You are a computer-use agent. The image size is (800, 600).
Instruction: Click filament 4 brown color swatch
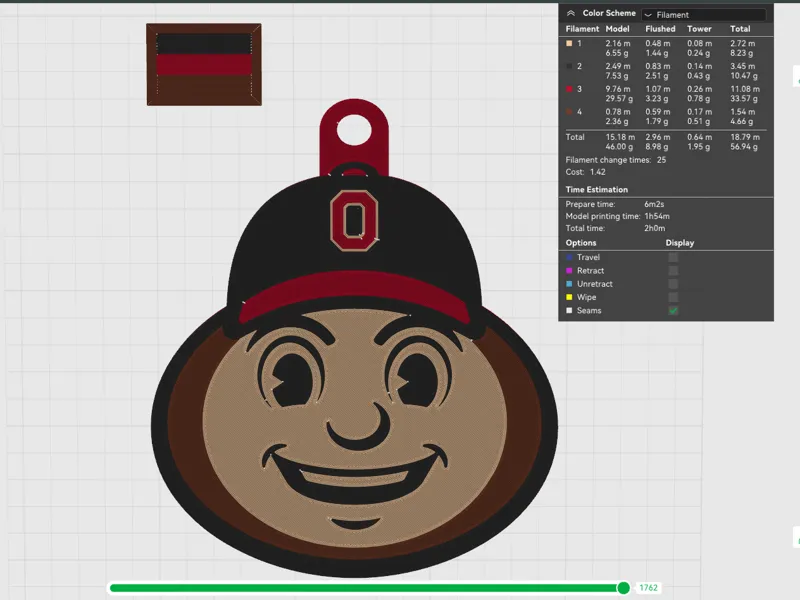click(569, 112)
